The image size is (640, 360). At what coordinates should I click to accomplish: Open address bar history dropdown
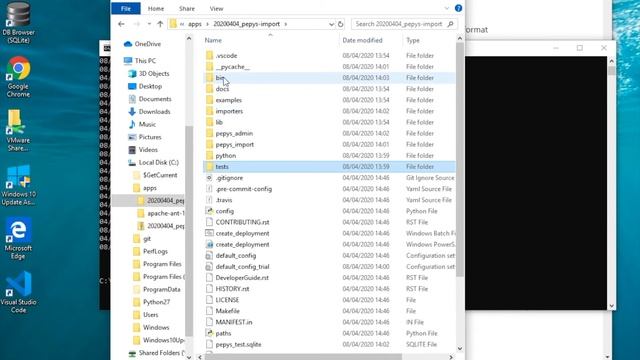click(331, 24)
